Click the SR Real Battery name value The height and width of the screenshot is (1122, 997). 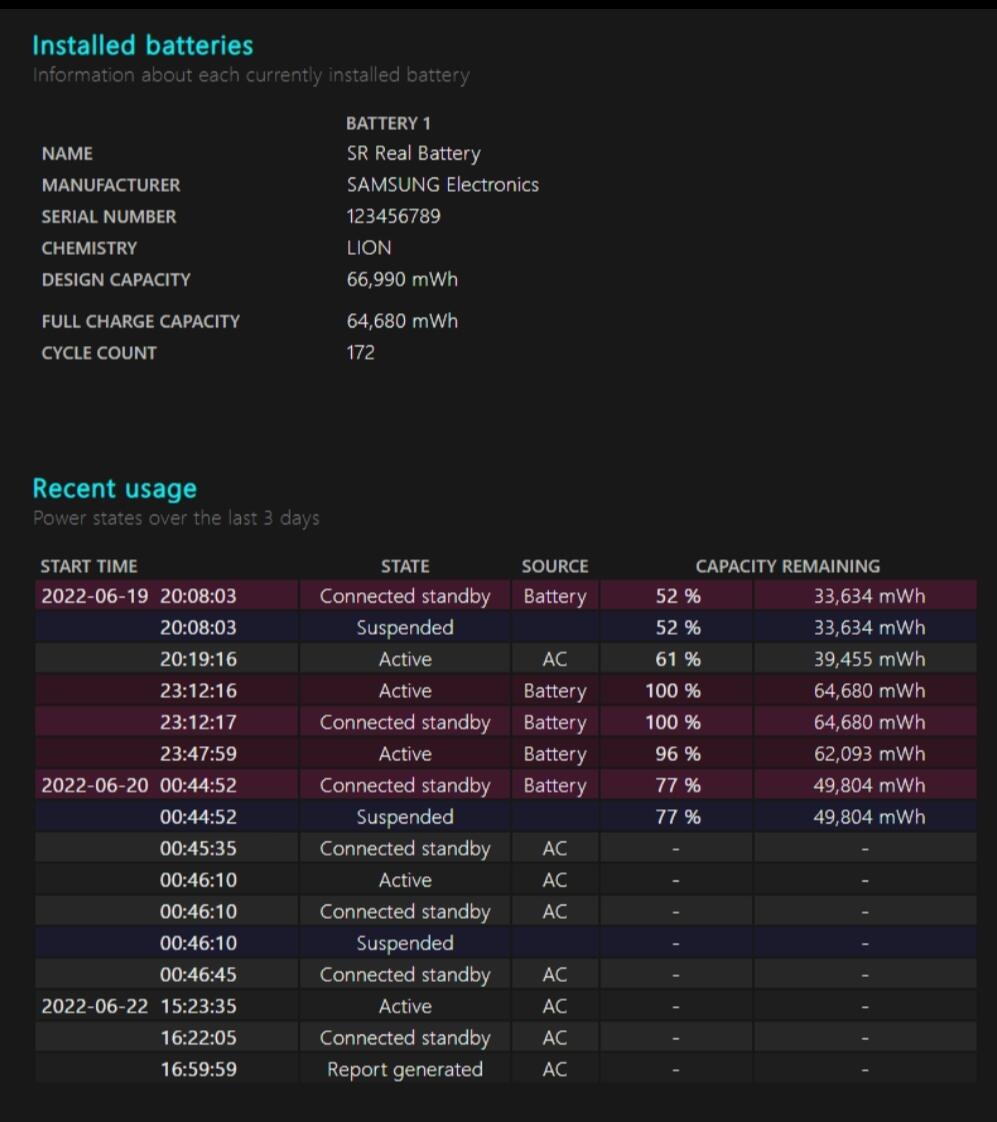[413, 153]
